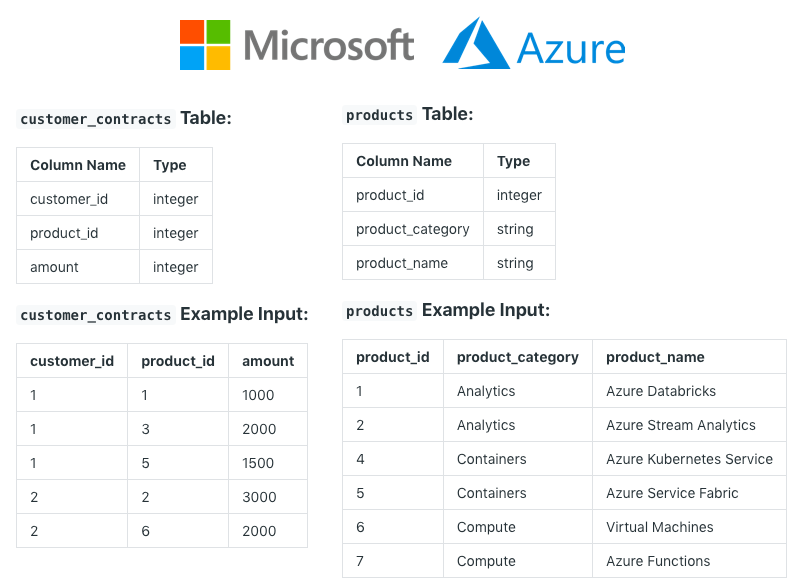Click the amount cell showing 1000
800x584 pixels.
click(258, 395)
